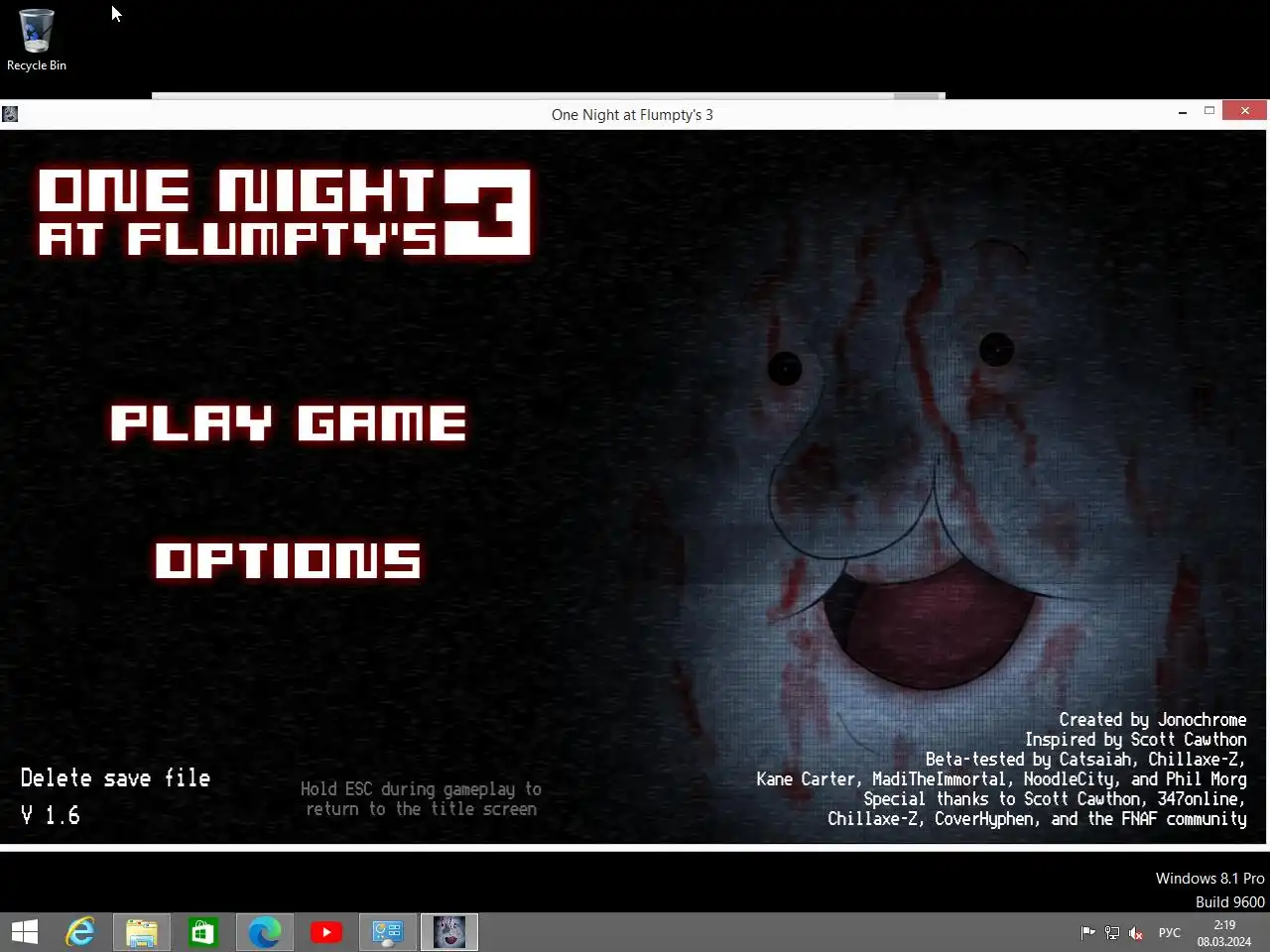1270x952 pixels.
Task: Maximize the One Night at Flumpty's 3 window
Action: tap(1209, 111)
